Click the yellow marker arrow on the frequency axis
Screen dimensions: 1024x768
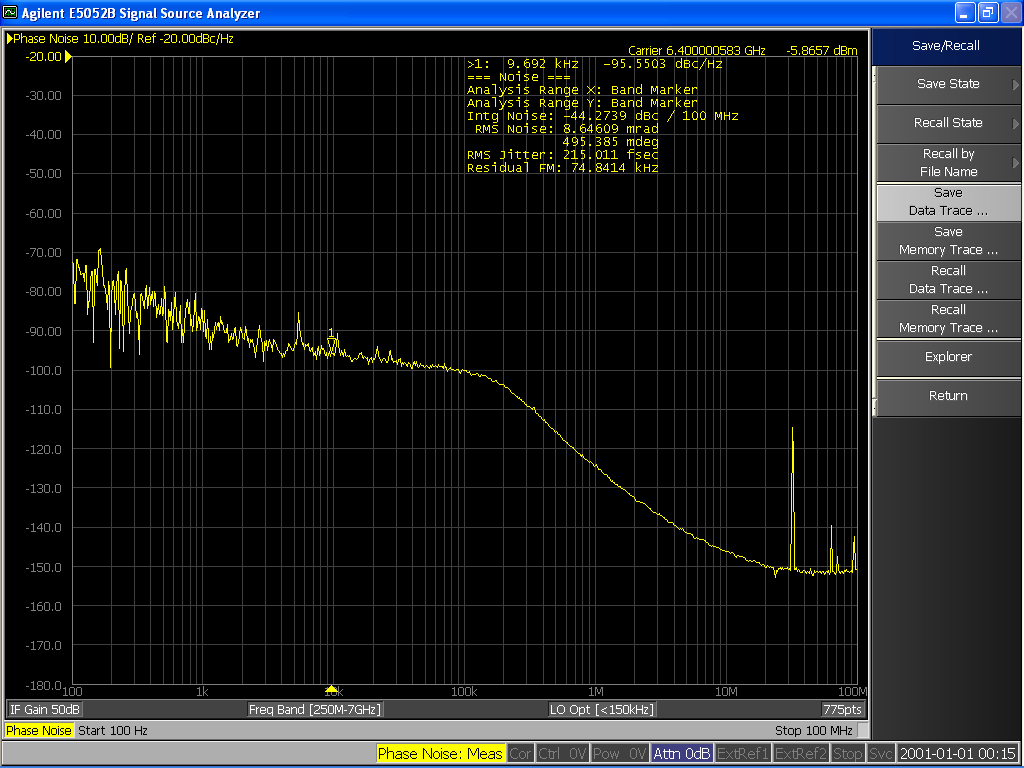point(332,689)
